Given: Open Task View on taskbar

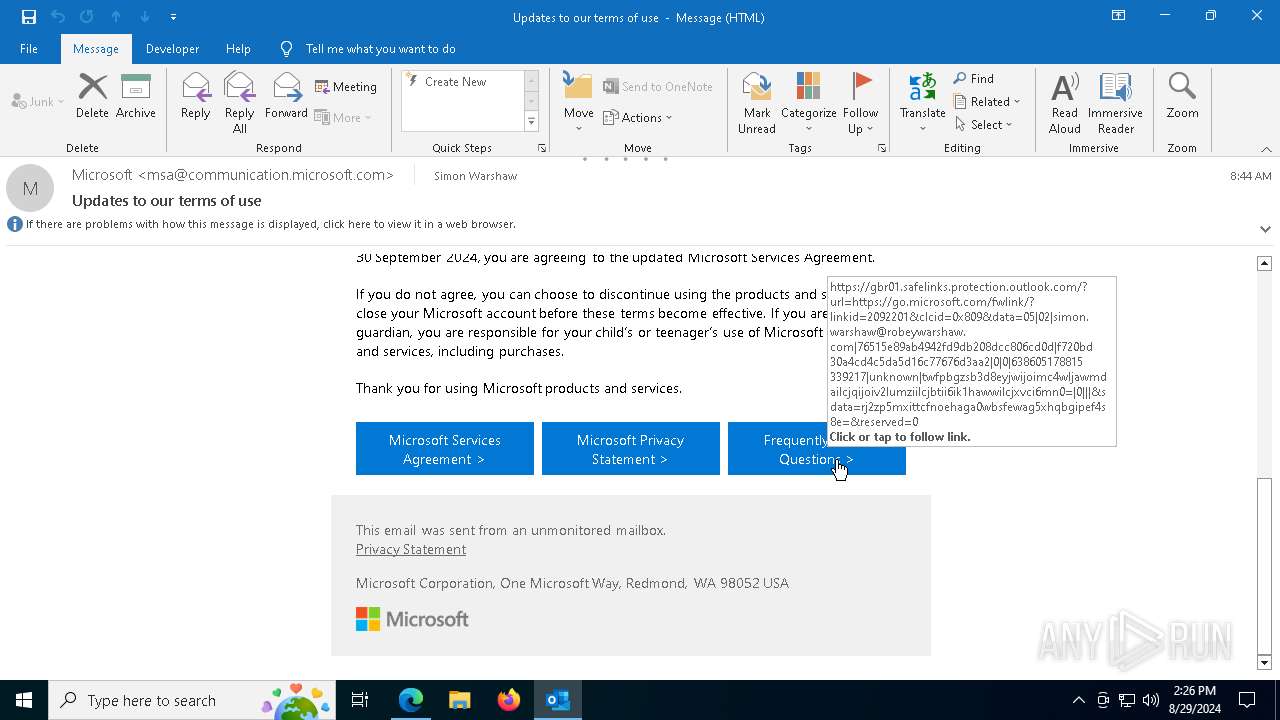Looking at the screenshot, I should coord(360,700).
